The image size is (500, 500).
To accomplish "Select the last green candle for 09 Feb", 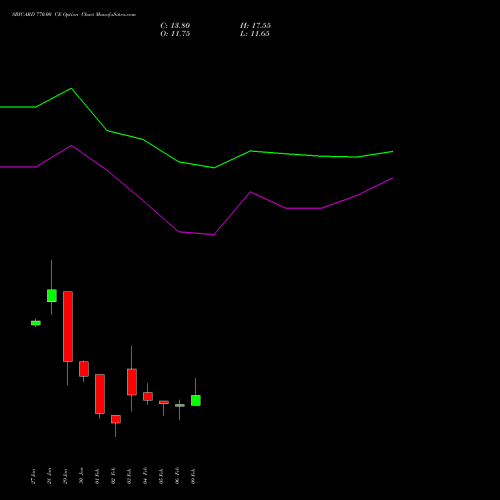I will 196,400.
